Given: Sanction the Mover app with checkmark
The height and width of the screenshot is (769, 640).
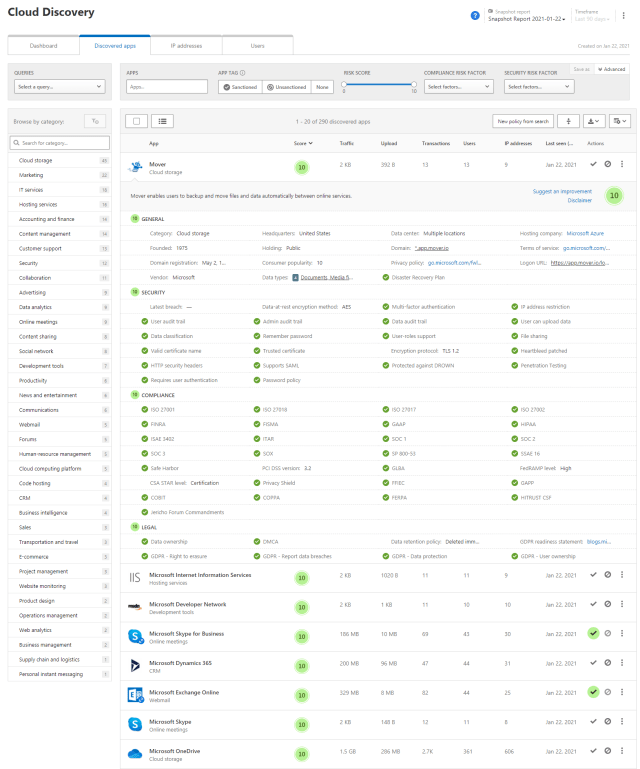Looking at the screenshot, I should (x=593, y=164).
